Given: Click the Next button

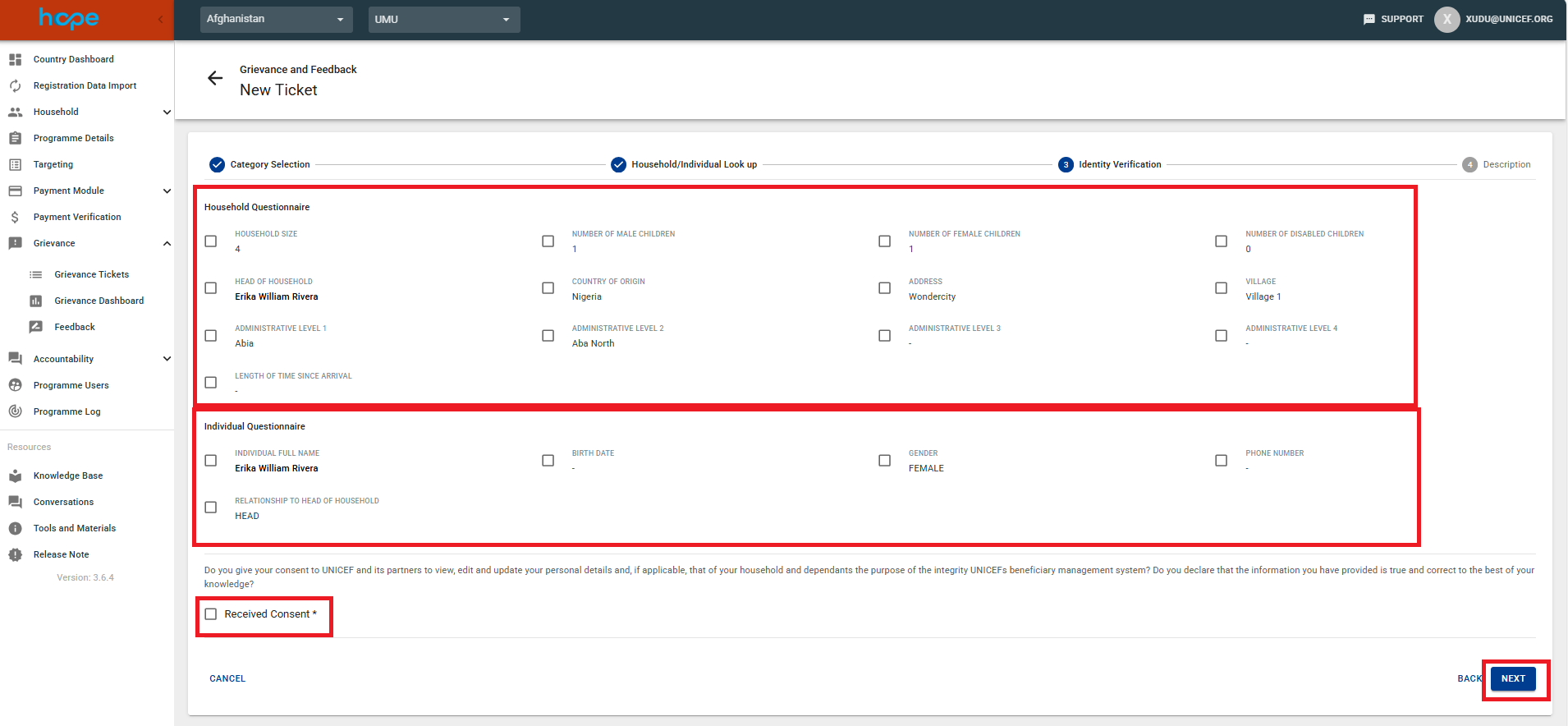Looking at the screenshot, I should click(x=1512, y=678).
